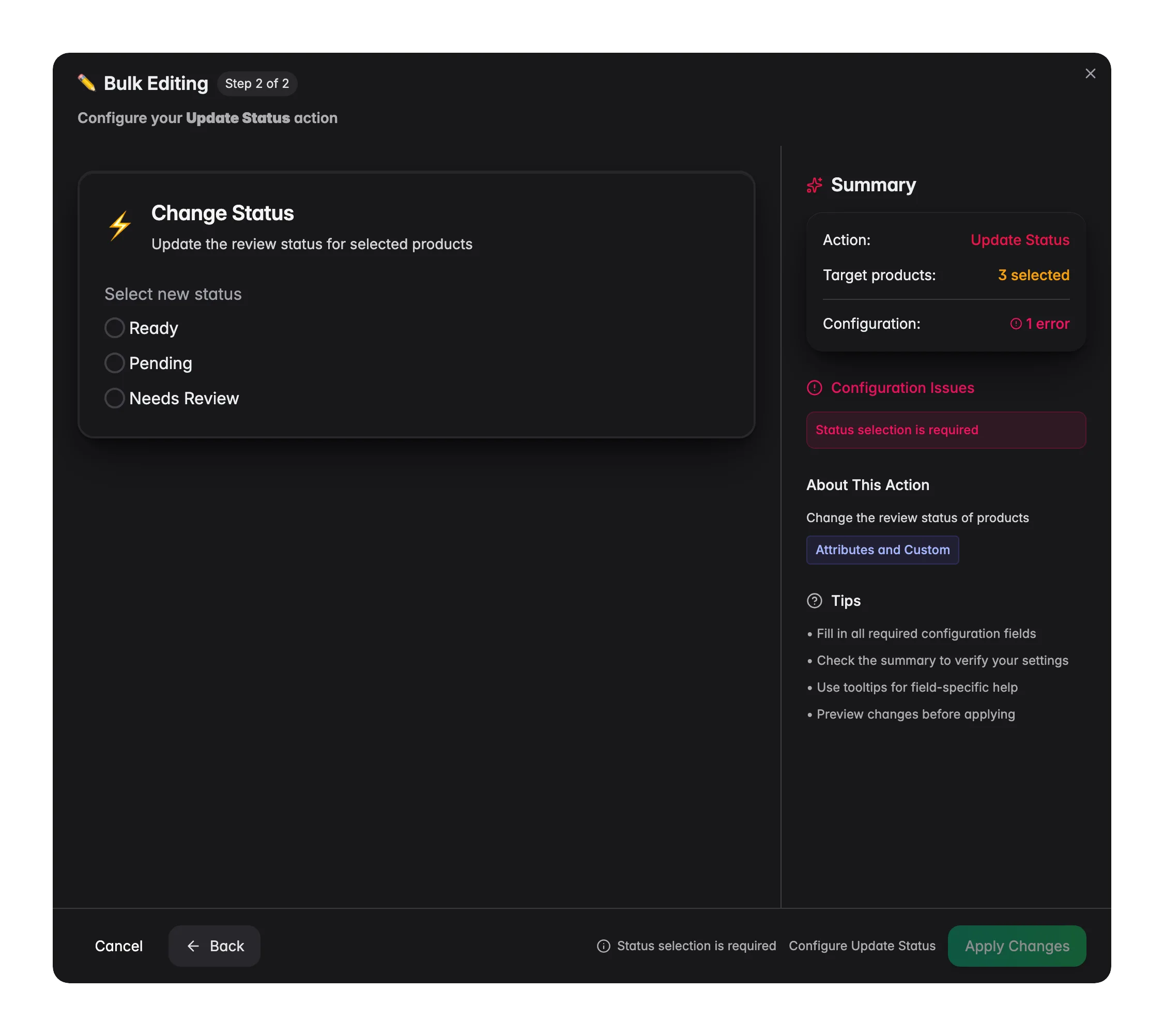This screenshot has width=1164, height=1036.
Task: Go Back to previous step
Action: tap(215, 946)
